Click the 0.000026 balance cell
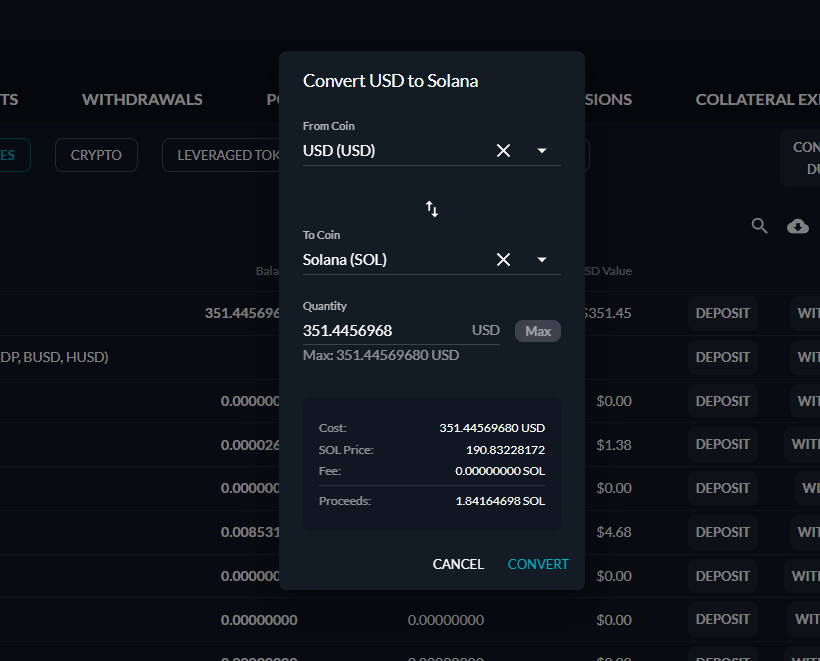The width and height of the screenshot is (820, 661). point(250,445)
